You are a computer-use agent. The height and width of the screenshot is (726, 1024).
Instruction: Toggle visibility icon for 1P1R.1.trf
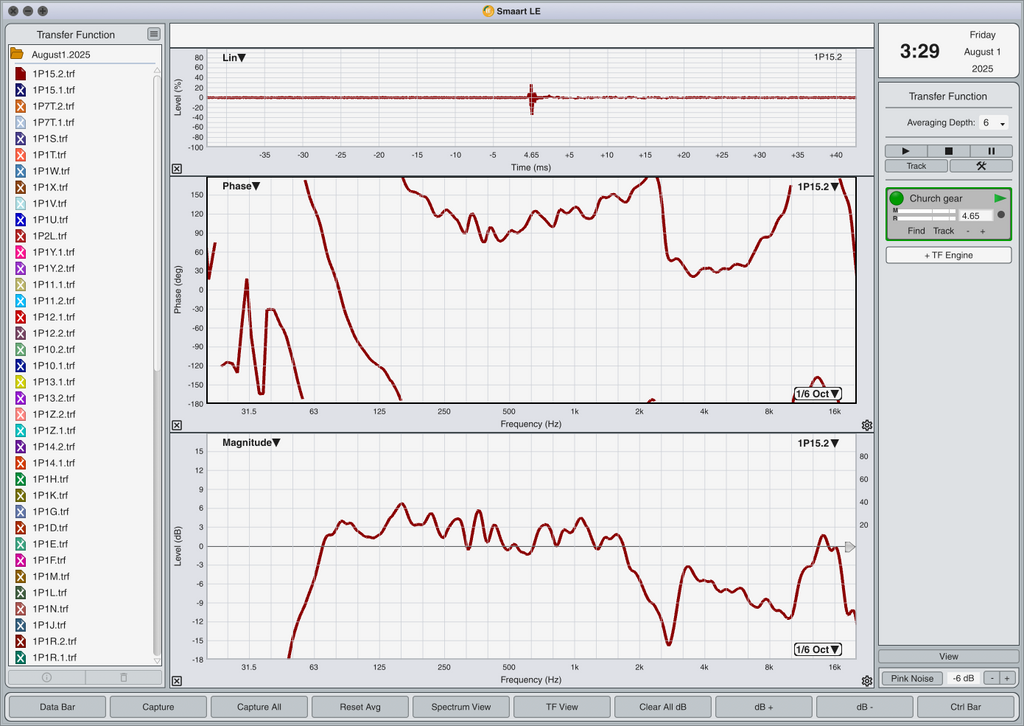click(20, 657)
